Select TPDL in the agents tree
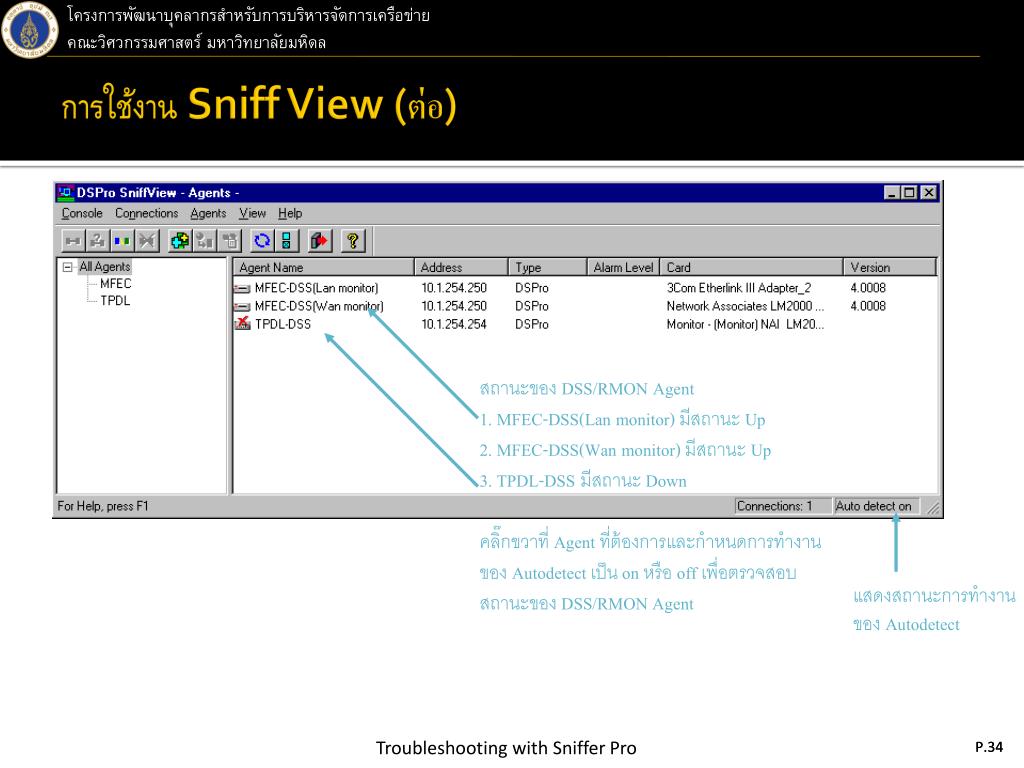The height and width of the screenshot is (768, 1024). coord(115,300)
